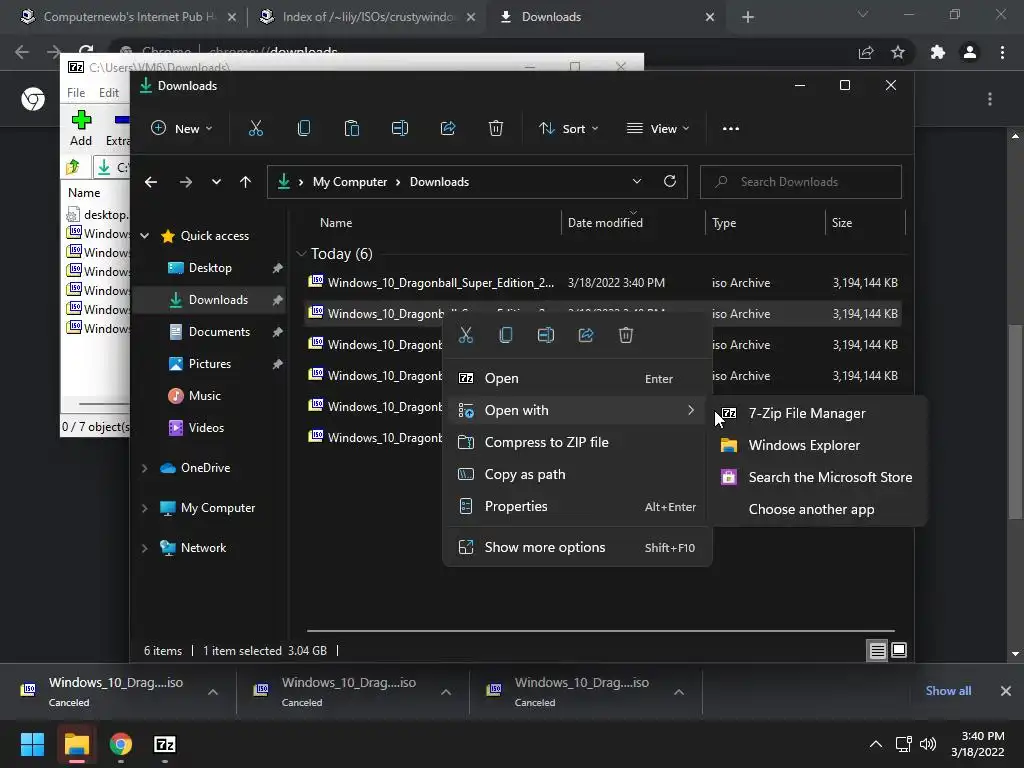Screen dimensions: 1024x768
Task: Select Choose another app
Action: pos(820,509)
